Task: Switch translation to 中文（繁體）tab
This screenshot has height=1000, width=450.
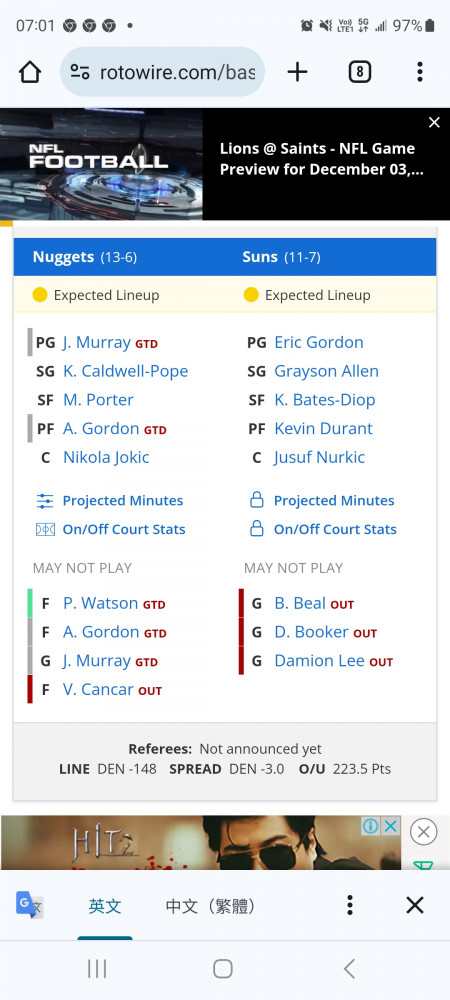Action: click(x=210, y=906)
